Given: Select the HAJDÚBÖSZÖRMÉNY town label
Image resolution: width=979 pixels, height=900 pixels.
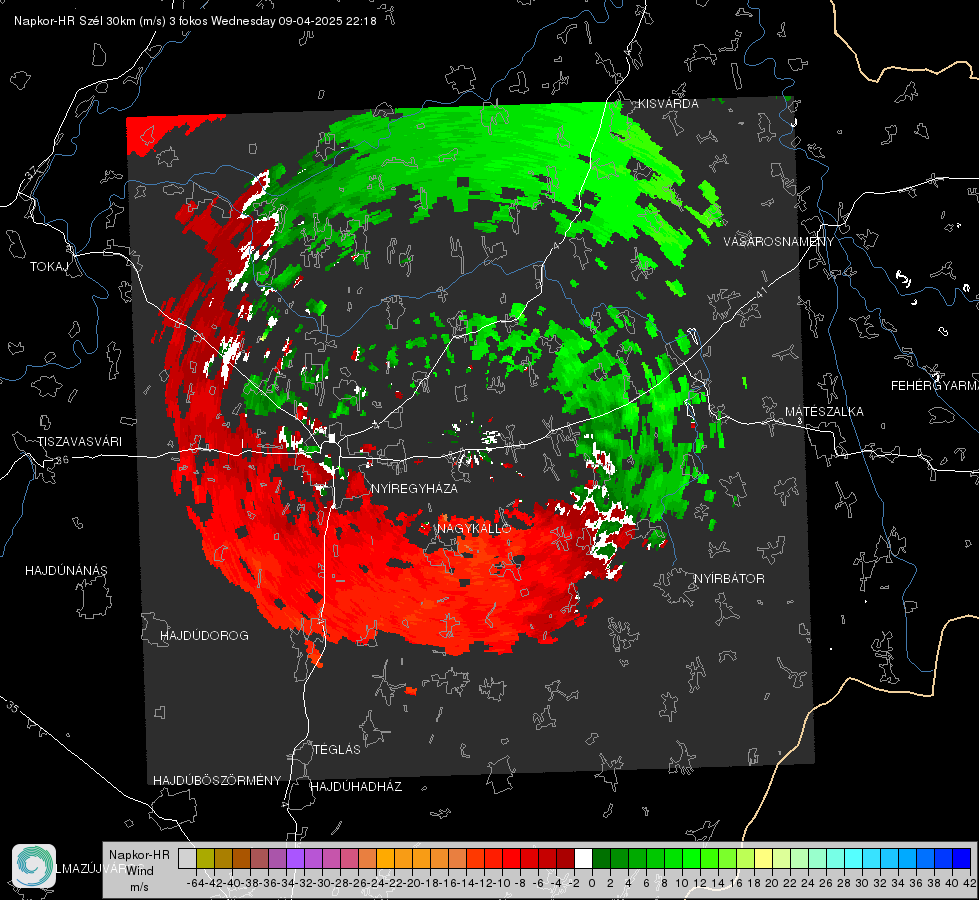Looking at the screenshot, I should click(217, 781).
